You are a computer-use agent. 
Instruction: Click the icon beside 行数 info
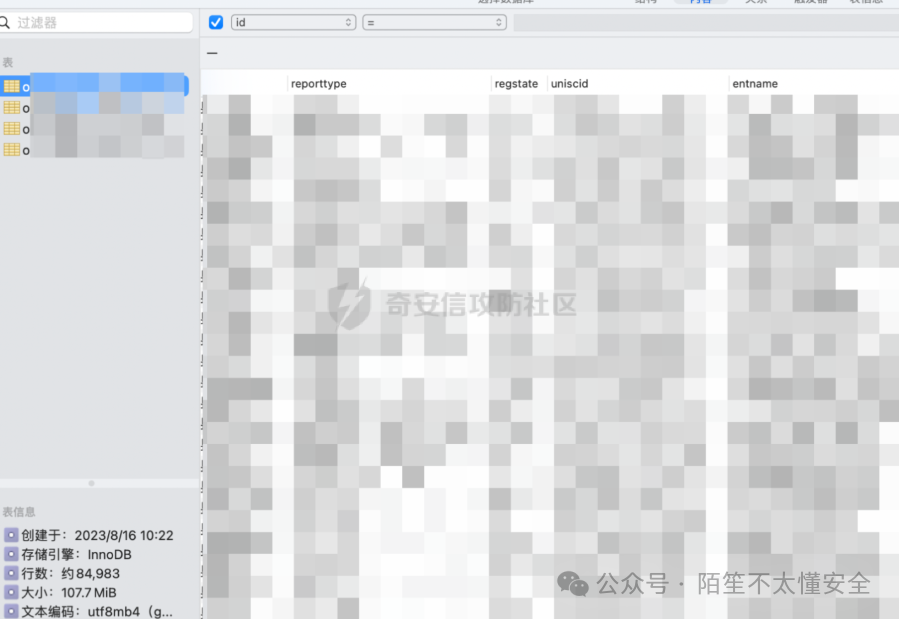(11, 573)
